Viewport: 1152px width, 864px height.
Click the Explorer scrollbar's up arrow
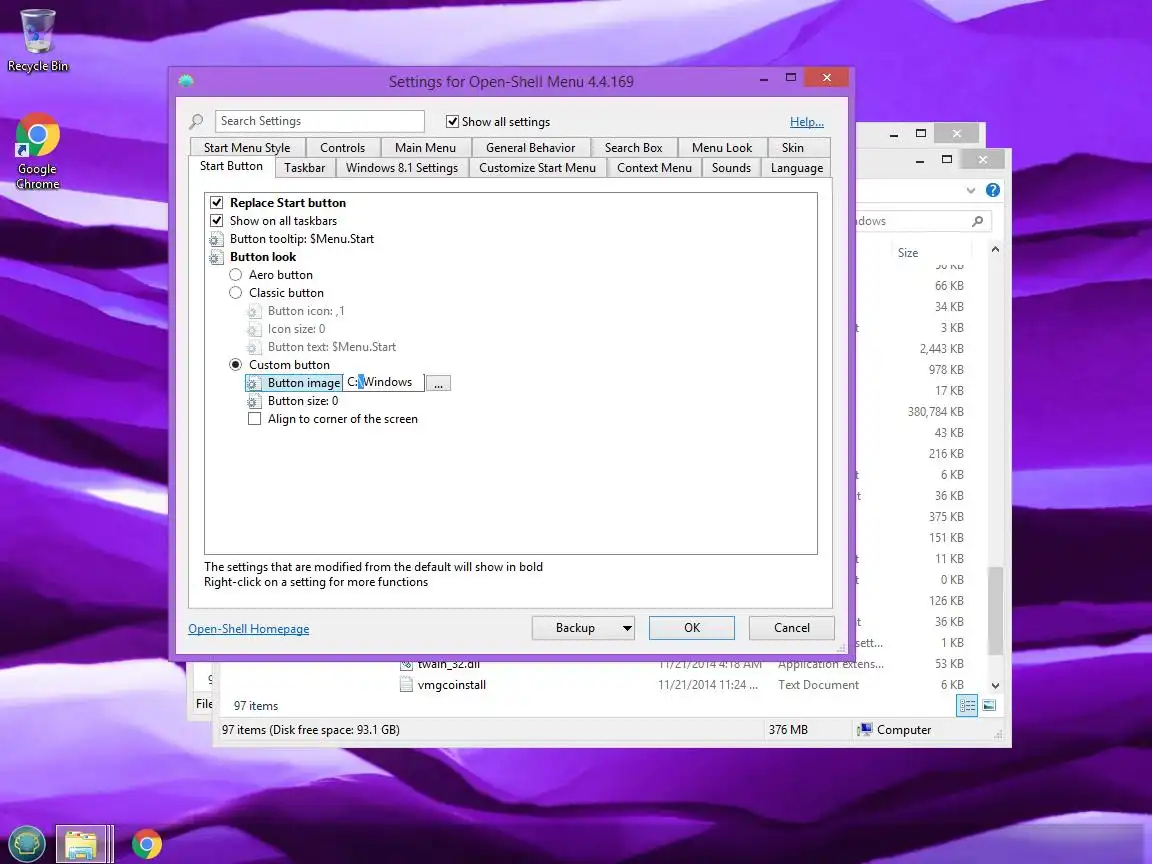coord(996,250)
